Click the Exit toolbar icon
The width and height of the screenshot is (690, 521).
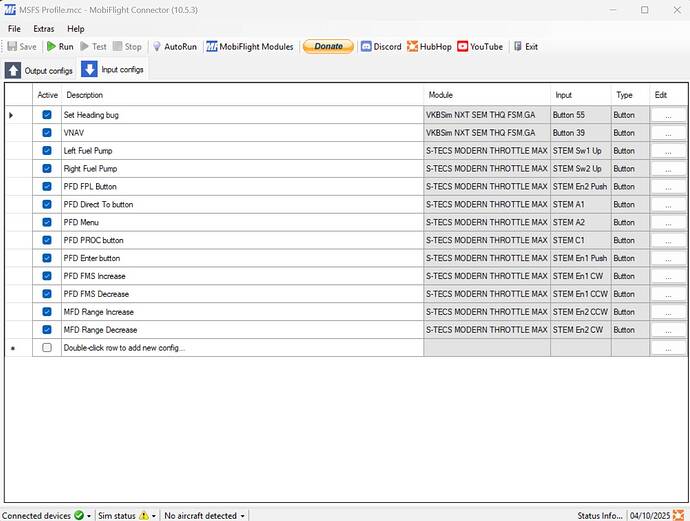(518, 47)
